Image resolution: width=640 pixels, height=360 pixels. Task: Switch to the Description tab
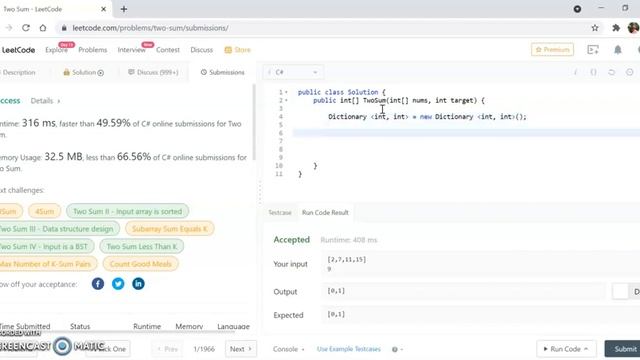(x=18, y=72)
